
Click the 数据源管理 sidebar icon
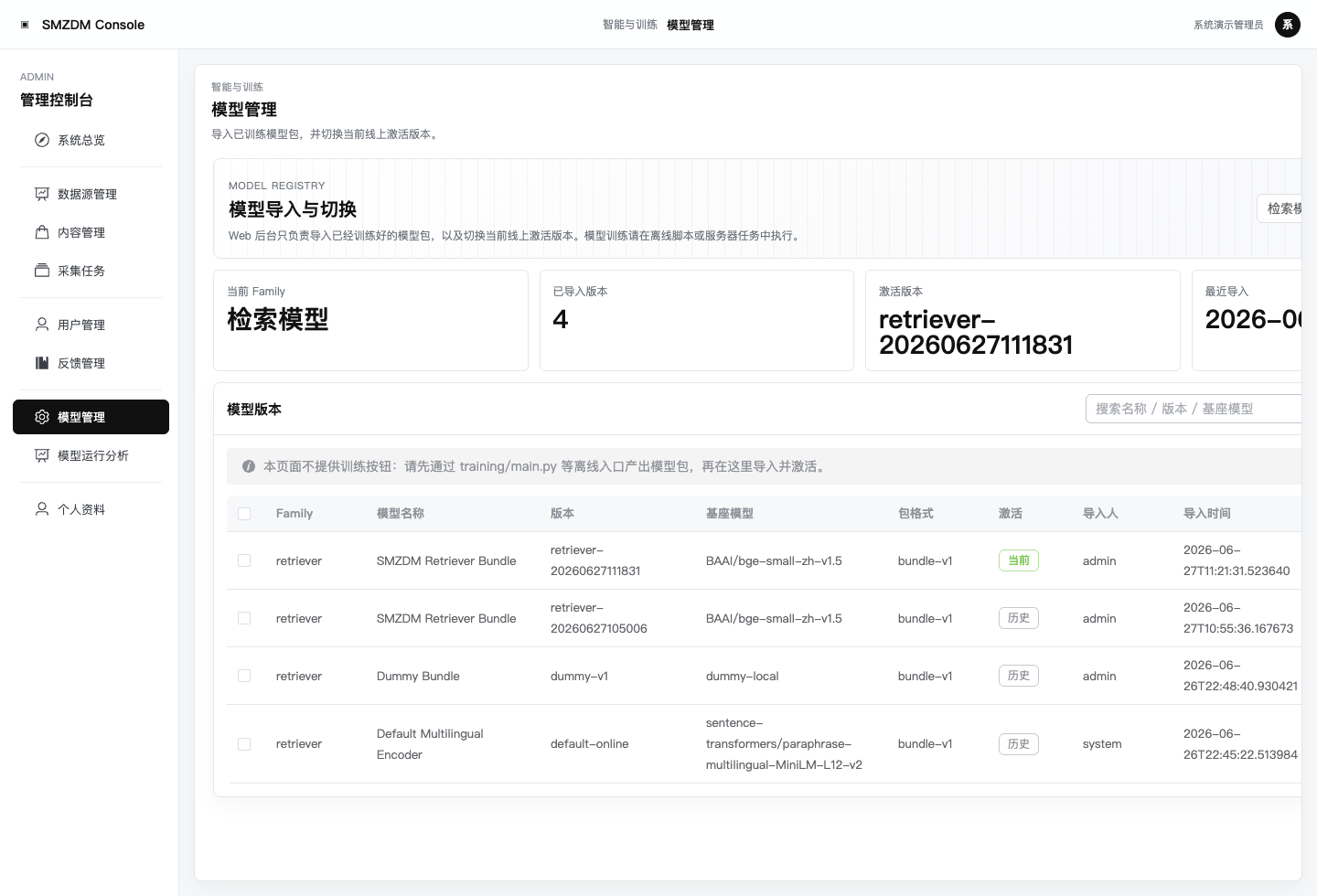tap(42, 194)
